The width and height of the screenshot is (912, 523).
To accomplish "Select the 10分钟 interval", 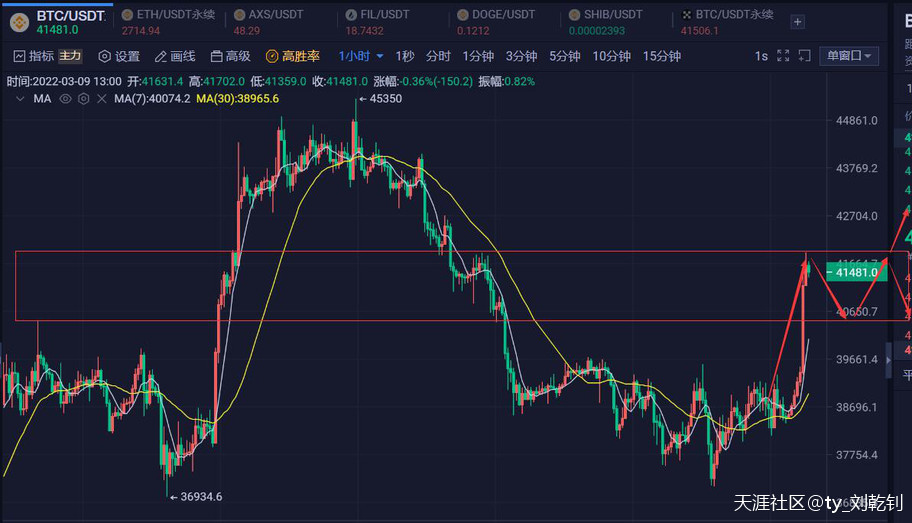I will point(611,56).
